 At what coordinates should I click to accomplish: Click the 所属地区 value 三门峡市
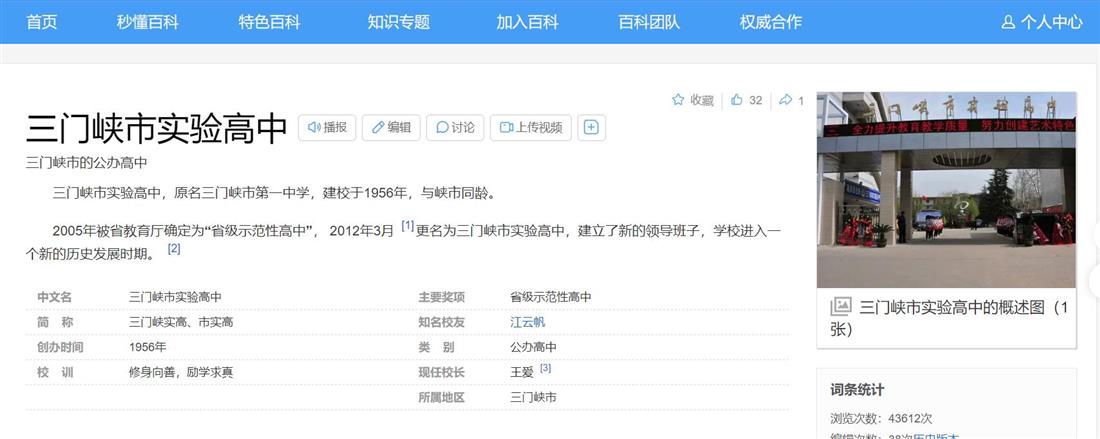pyautogui.click(x=534, y=398)
